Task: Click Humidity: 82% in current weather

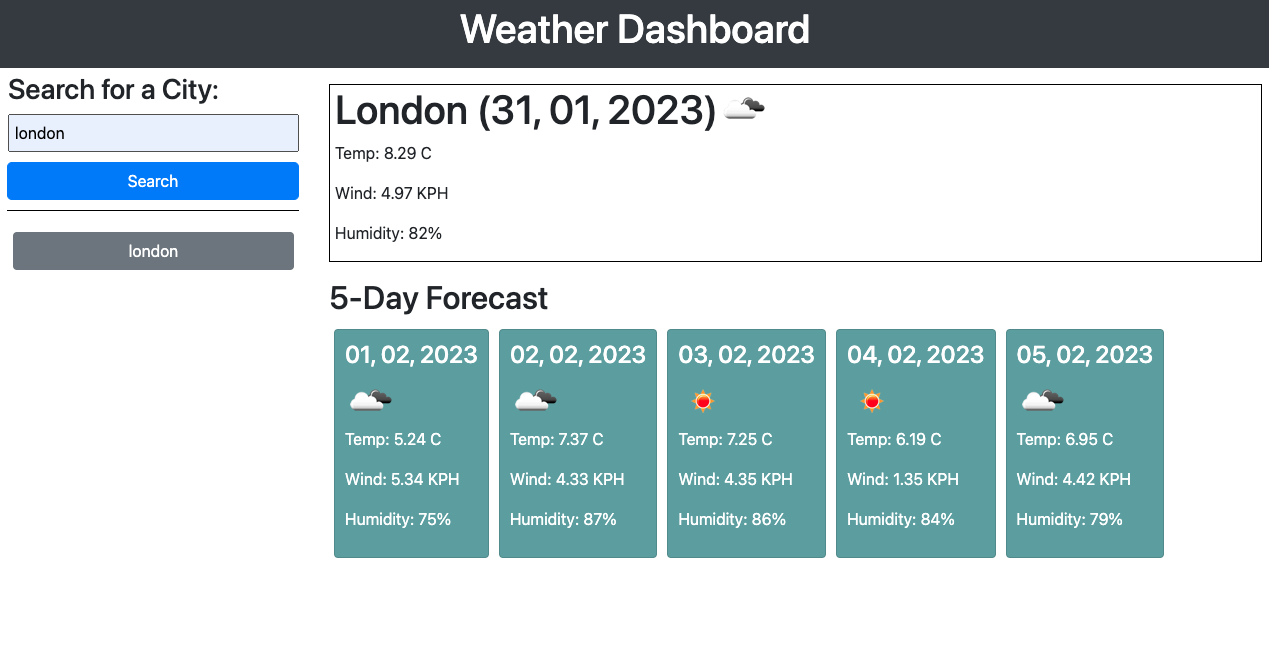Action: (388, 233)
